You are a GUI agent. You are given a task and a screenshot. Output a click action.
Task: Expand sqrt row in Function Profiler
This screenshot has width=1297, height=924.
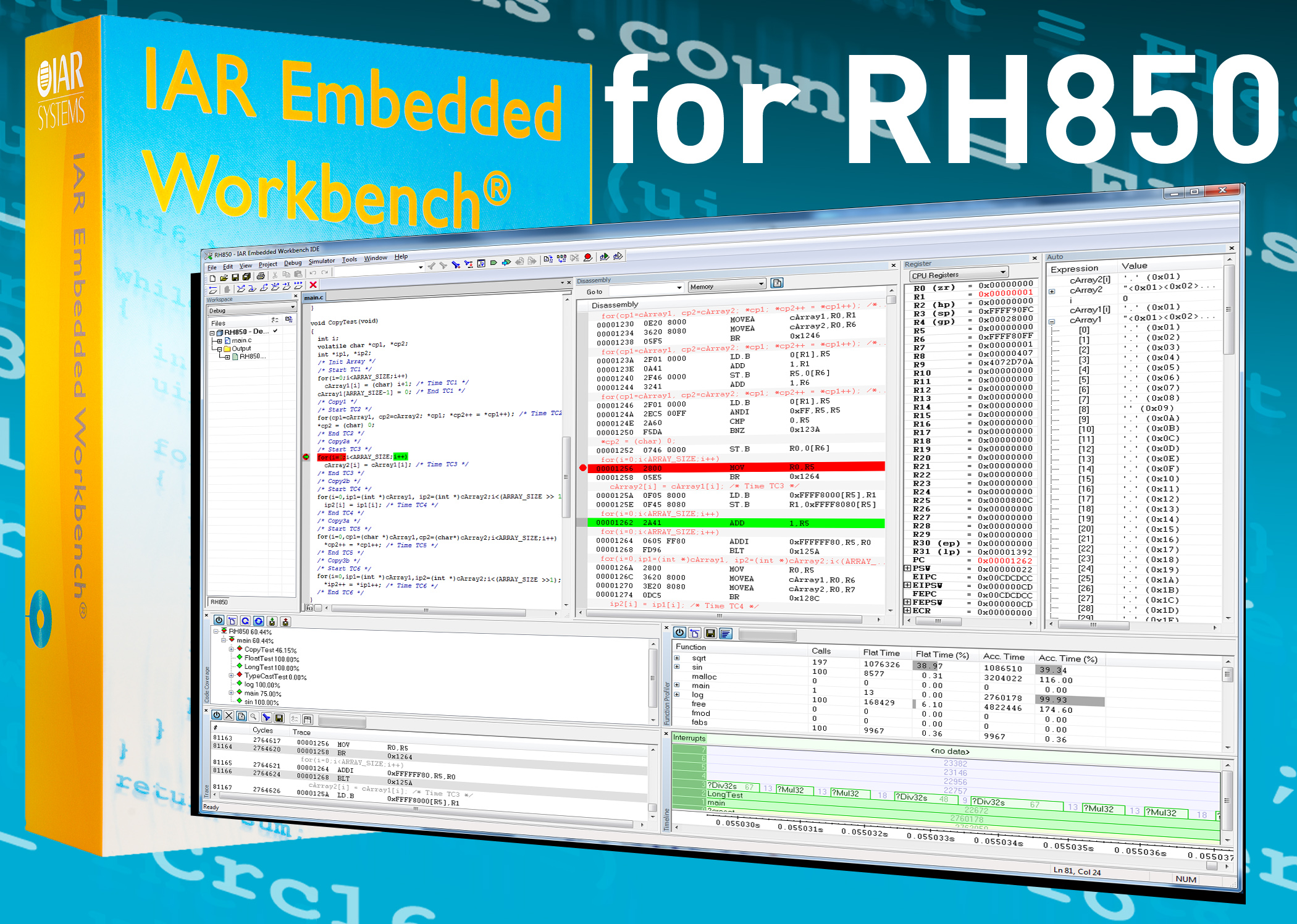[x=677, y=658]
